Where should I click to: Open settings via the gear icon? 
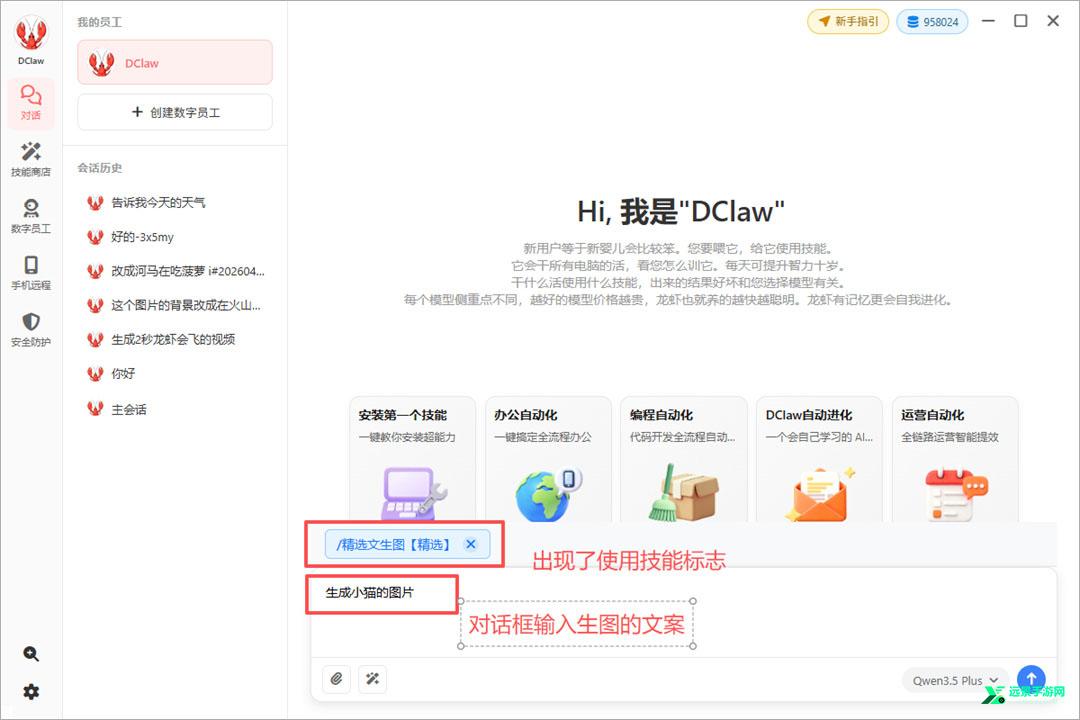(x=31, y=692)
